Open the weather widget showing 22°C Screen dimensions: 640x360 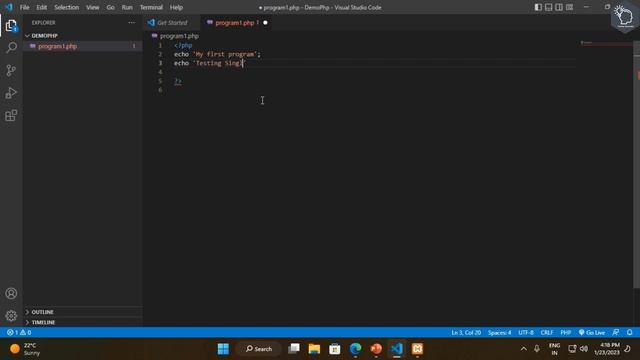(x=25, y=349)
